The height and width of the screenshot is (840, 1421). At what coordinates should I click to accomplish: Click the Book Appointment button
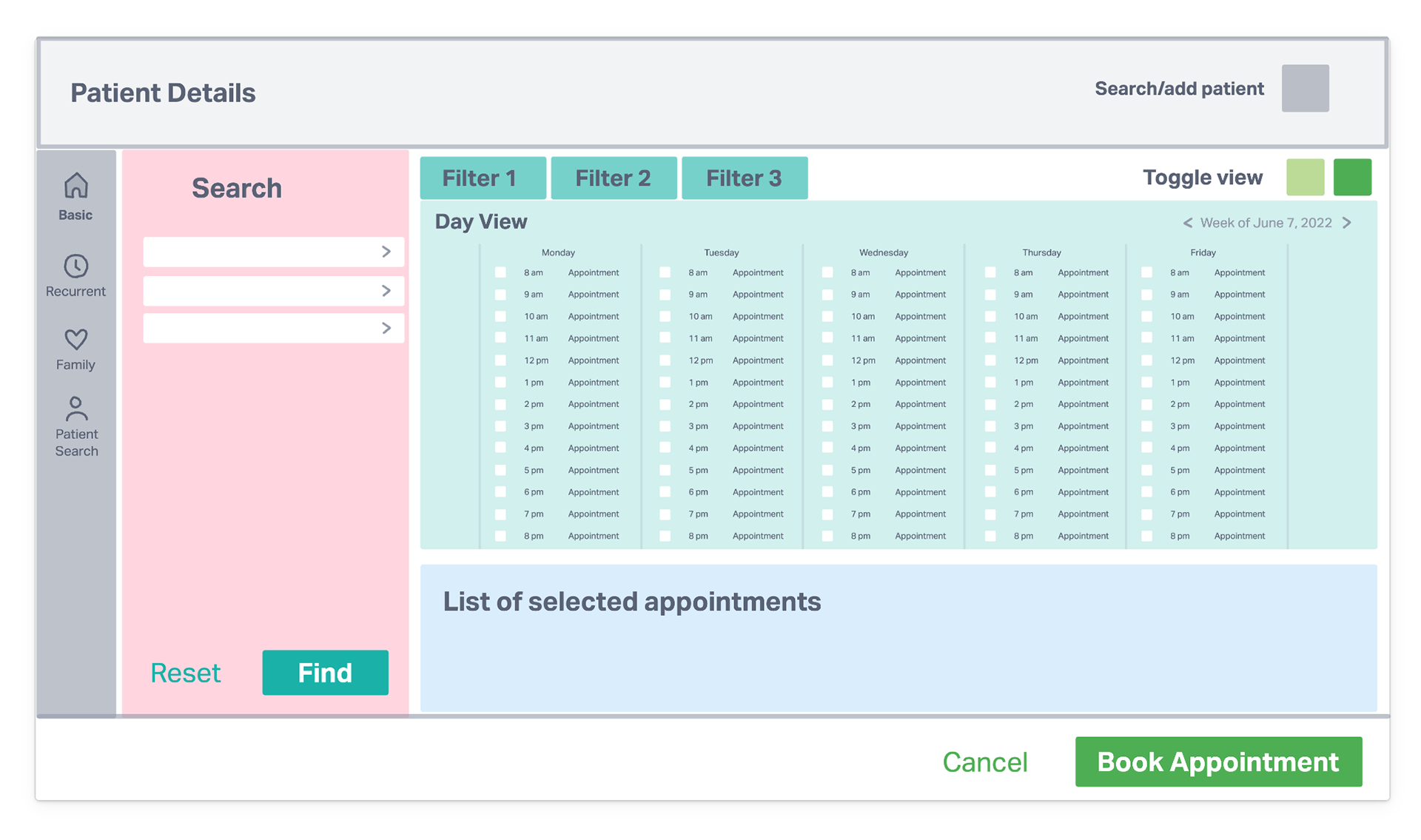1217,762
